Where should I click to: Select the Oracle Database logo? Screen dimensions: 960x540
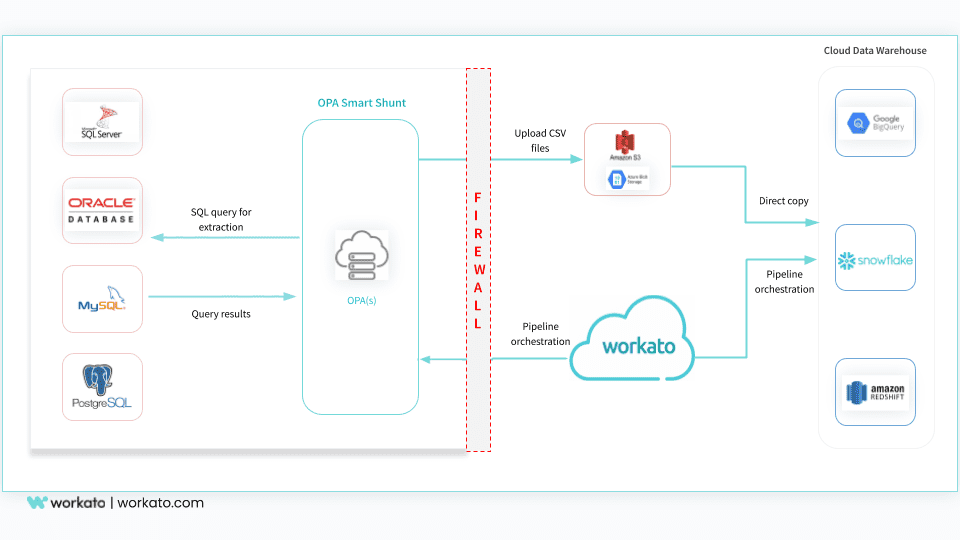click(102, 210)
